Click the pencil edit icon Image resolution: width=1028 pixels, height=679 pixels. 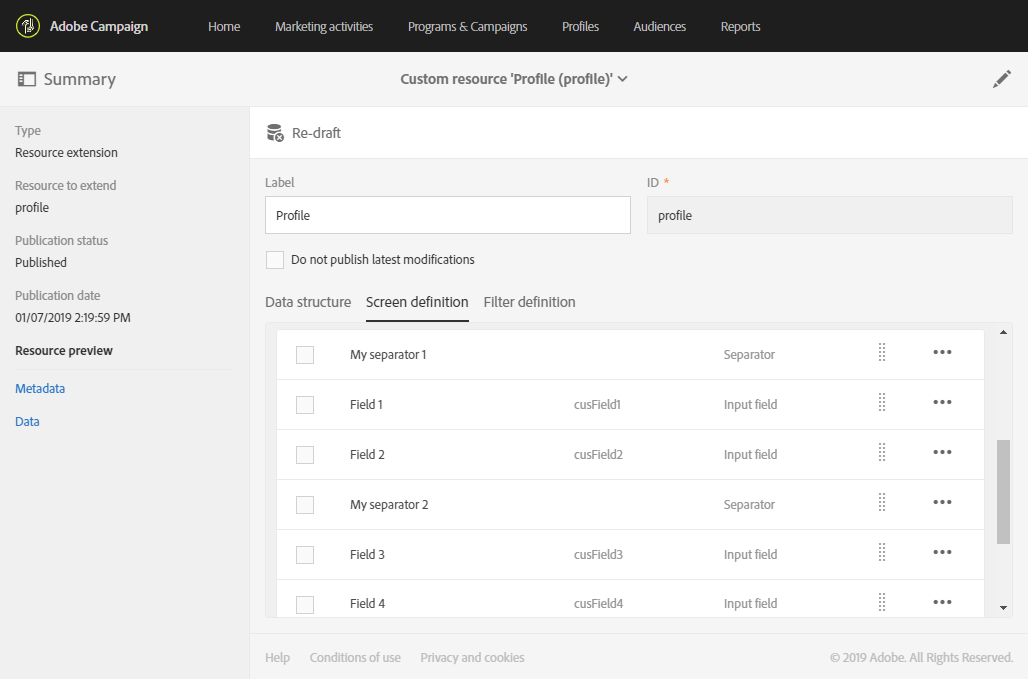1002,79
